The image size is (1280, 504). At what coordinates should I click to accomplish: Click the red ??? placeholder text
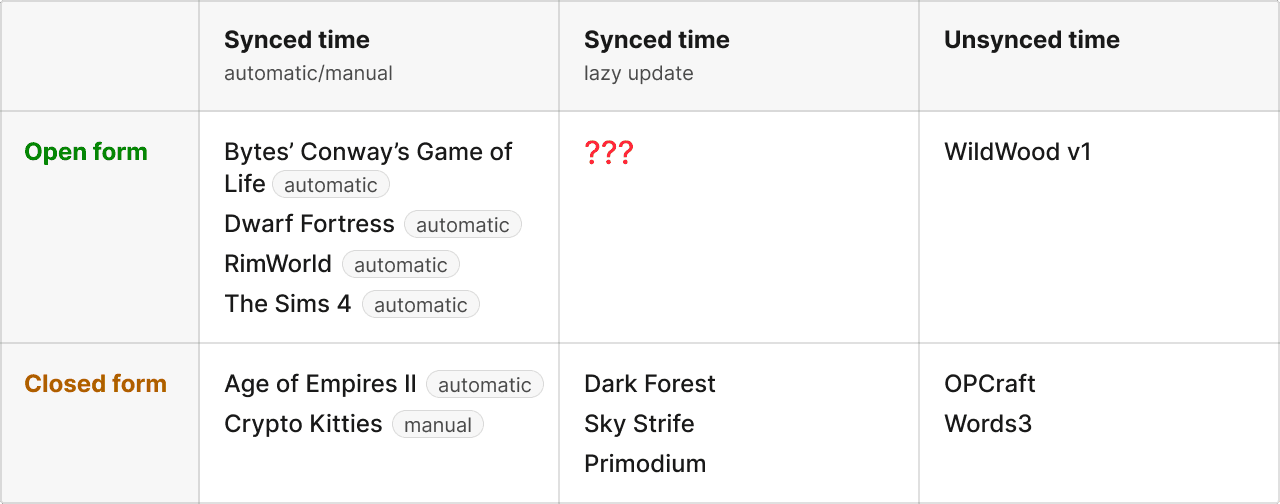coord(609,153)
